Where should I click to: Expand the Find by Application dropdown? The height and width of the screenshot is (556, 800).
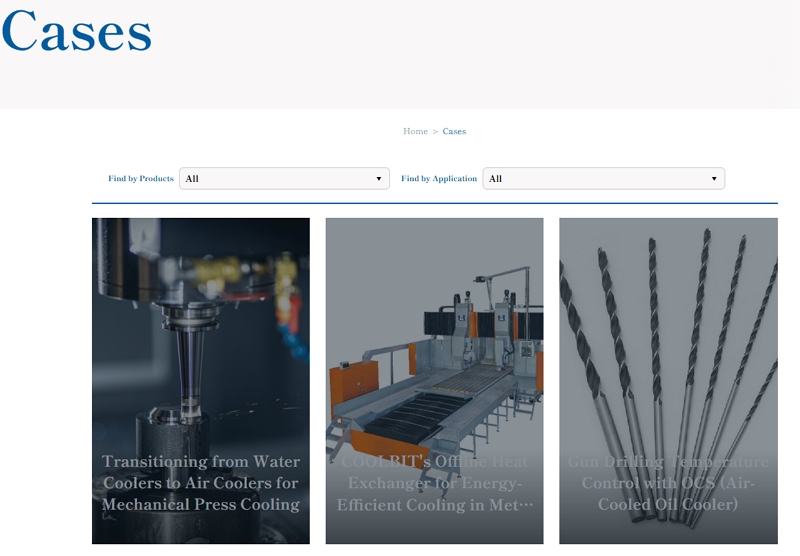[x=603, y=179]
